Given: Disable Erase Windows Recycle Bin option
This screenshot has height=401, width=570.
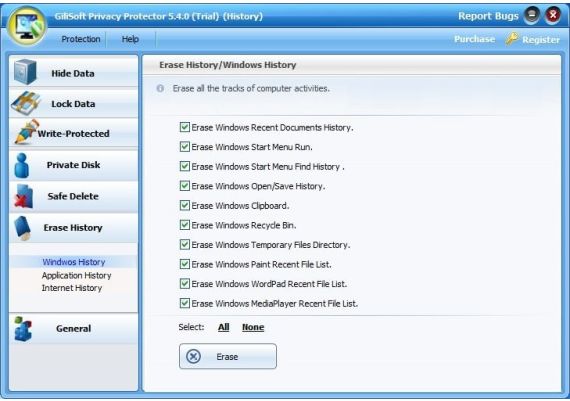Looking at the screenshot, I should [185, 225].
